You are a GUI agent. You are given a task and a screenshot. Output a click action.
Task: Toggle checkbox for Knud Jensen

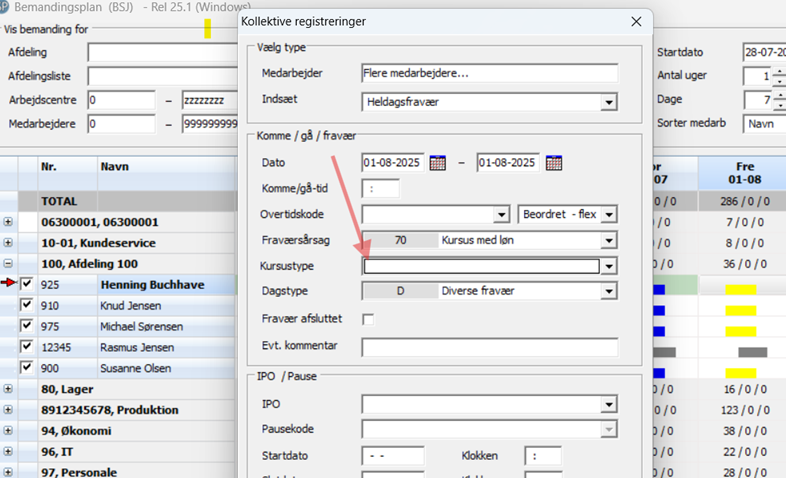pyautogui.click(x=27, y=306)
